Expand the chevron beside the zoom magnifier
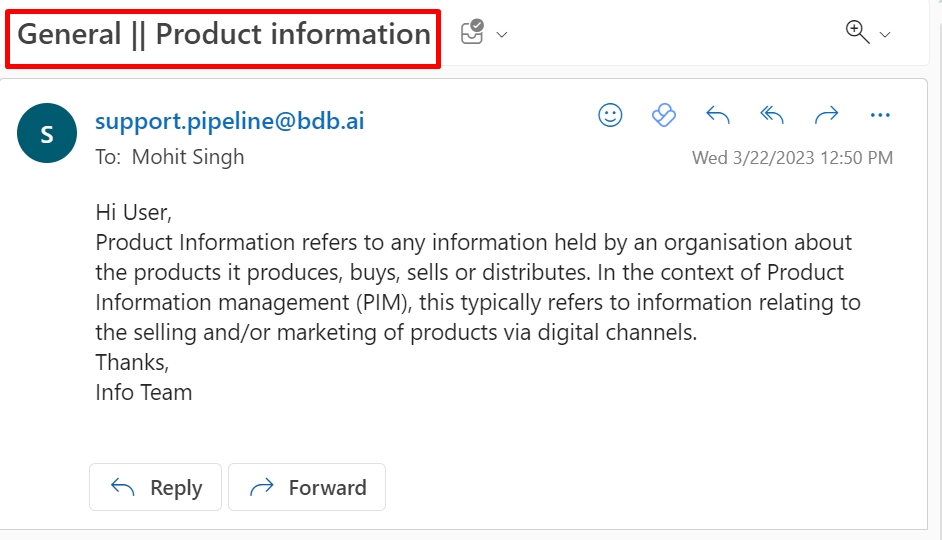Image resolution: width=942 pixels, height=540 pixels. pyautogui.click(x=885, y=35)
